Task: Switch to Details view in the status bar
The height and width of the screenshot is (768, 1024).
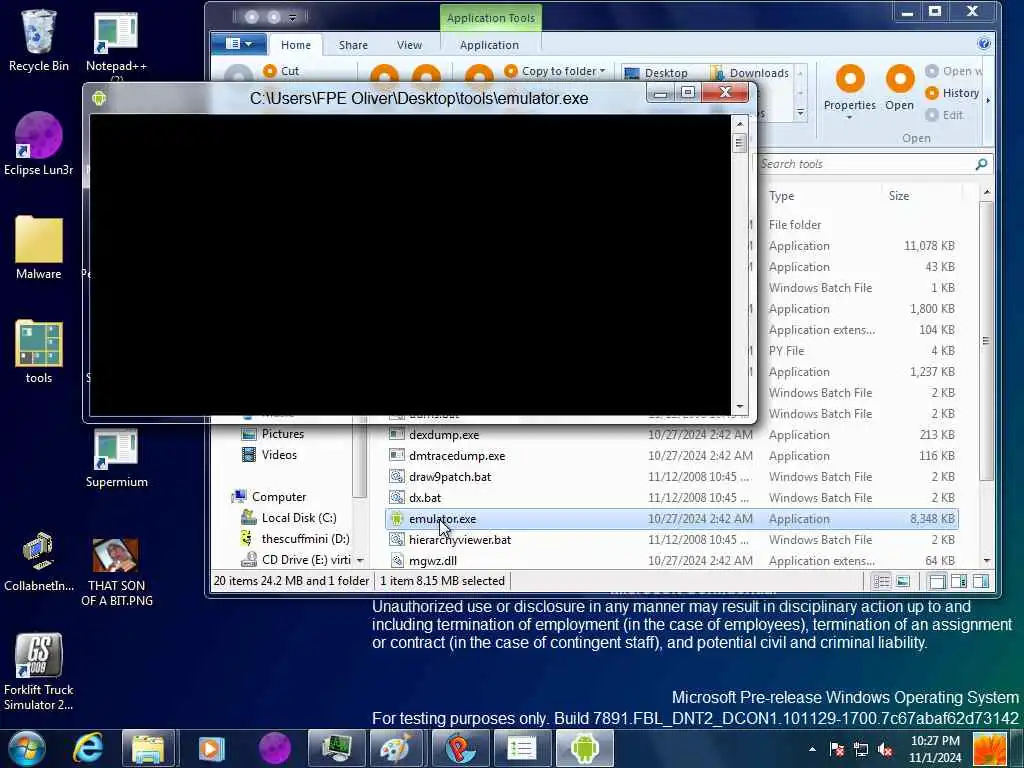Action: (882, 581)
